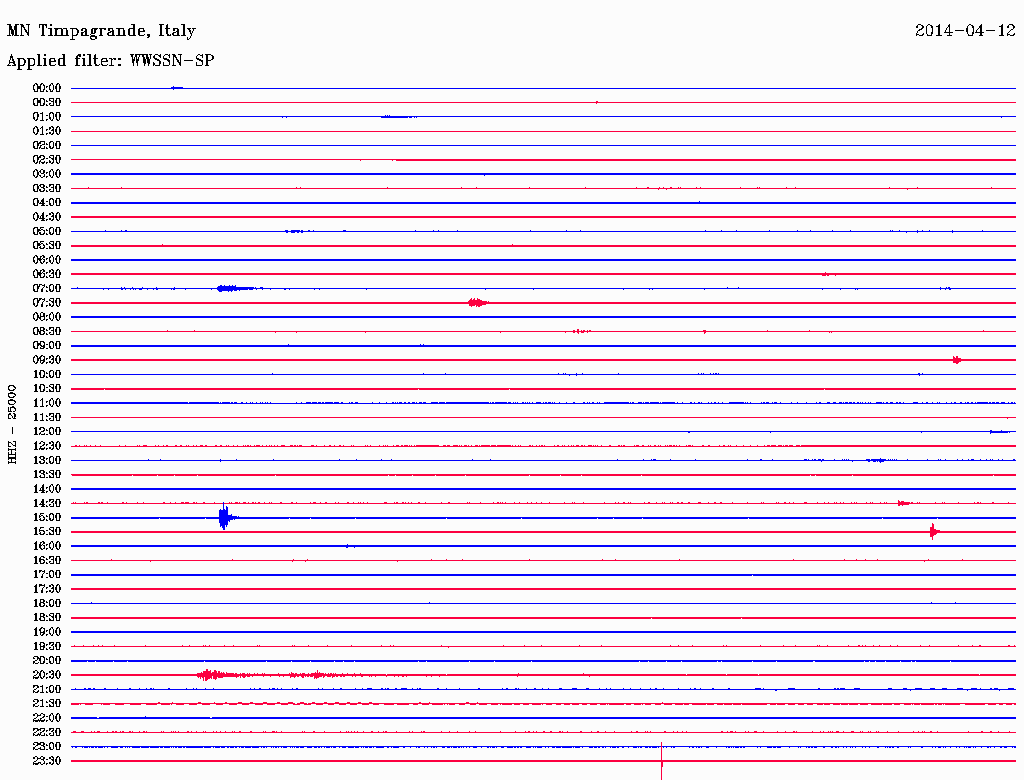Click the 23:00 time label
The height and width of the screenshot is (780, 1024).
(x=47, y=747)
